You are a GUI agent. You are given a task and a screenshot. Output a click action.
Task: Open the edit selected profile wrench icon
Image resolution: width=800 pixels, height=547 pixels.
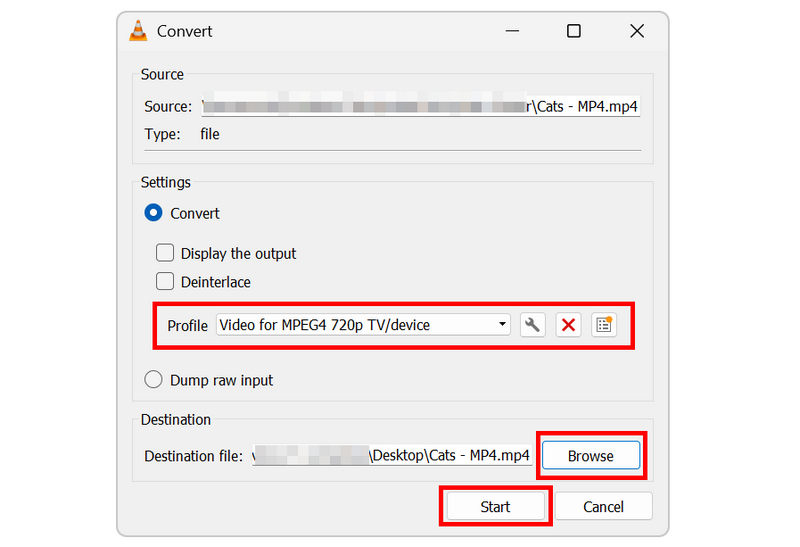coord(533,325)
